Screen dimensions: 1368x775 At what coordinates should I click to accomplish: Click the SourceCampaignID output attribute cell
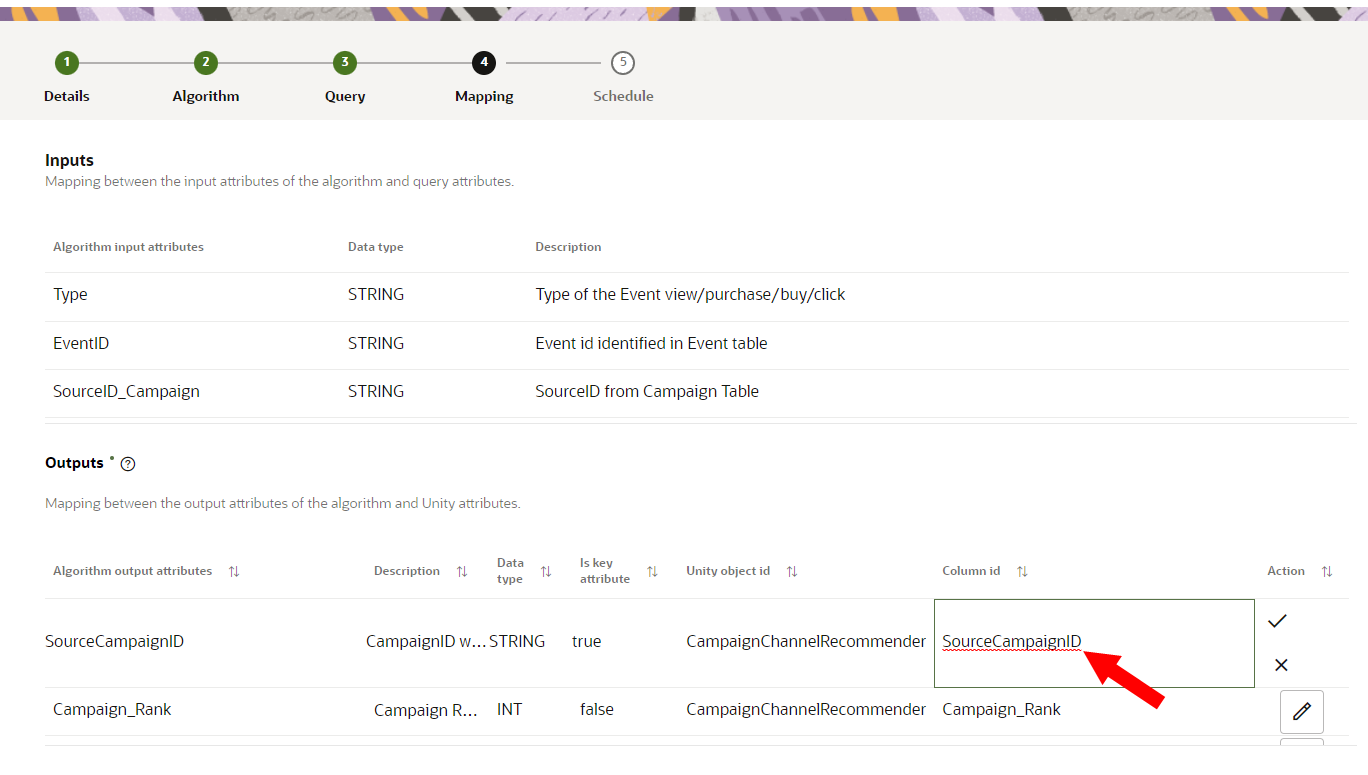[115, 642]
